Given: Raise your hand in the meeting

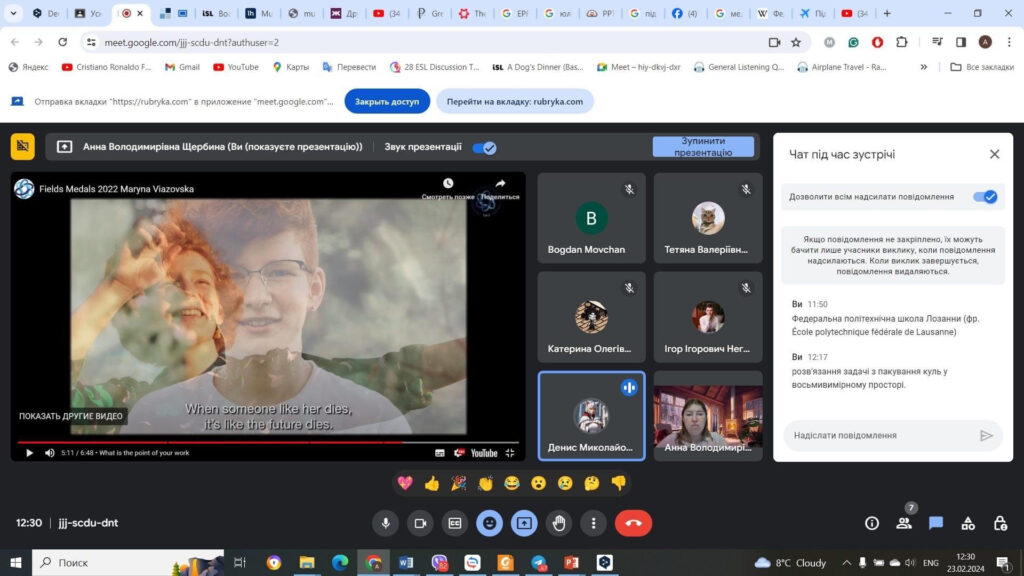Looking at the screenshot, I should coord(559,523).
